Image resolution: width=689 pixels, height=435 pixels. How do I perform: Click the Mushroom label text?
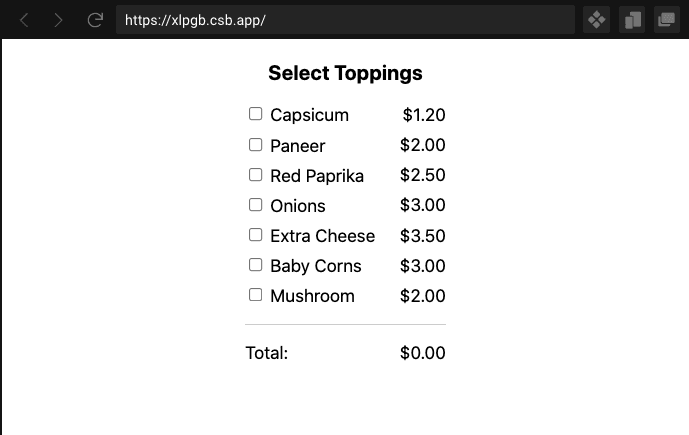tap(312, 296)
